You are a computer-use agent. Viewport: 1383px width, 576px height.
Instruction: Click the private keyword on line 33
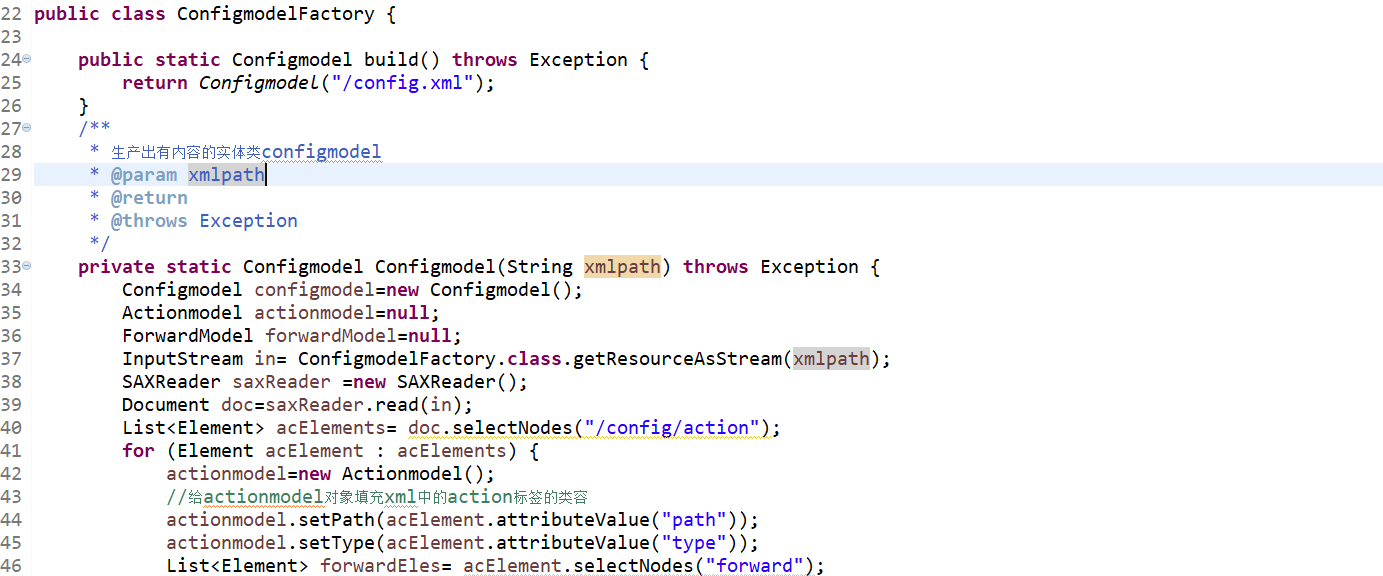(116, 267)
